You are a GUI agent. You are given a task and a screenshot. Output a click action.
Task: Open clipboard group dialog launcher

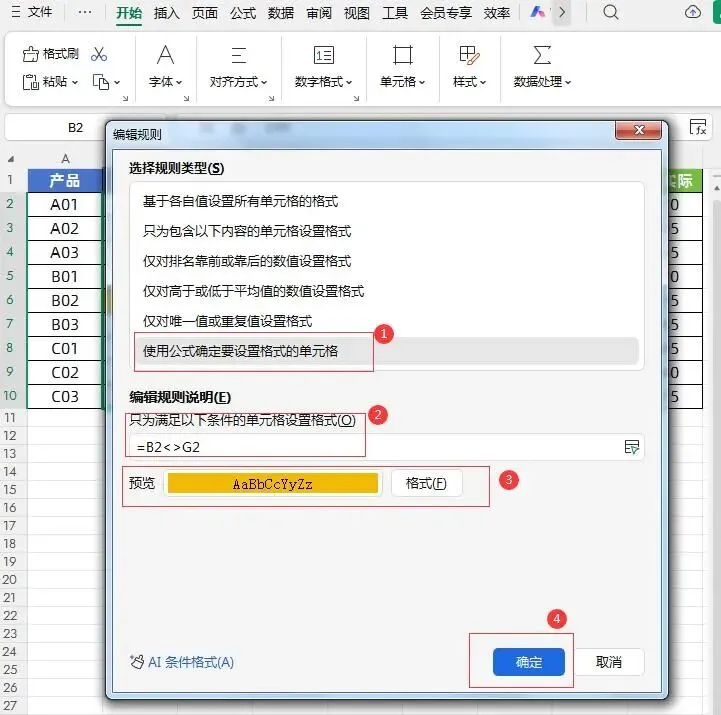point(125,98)
